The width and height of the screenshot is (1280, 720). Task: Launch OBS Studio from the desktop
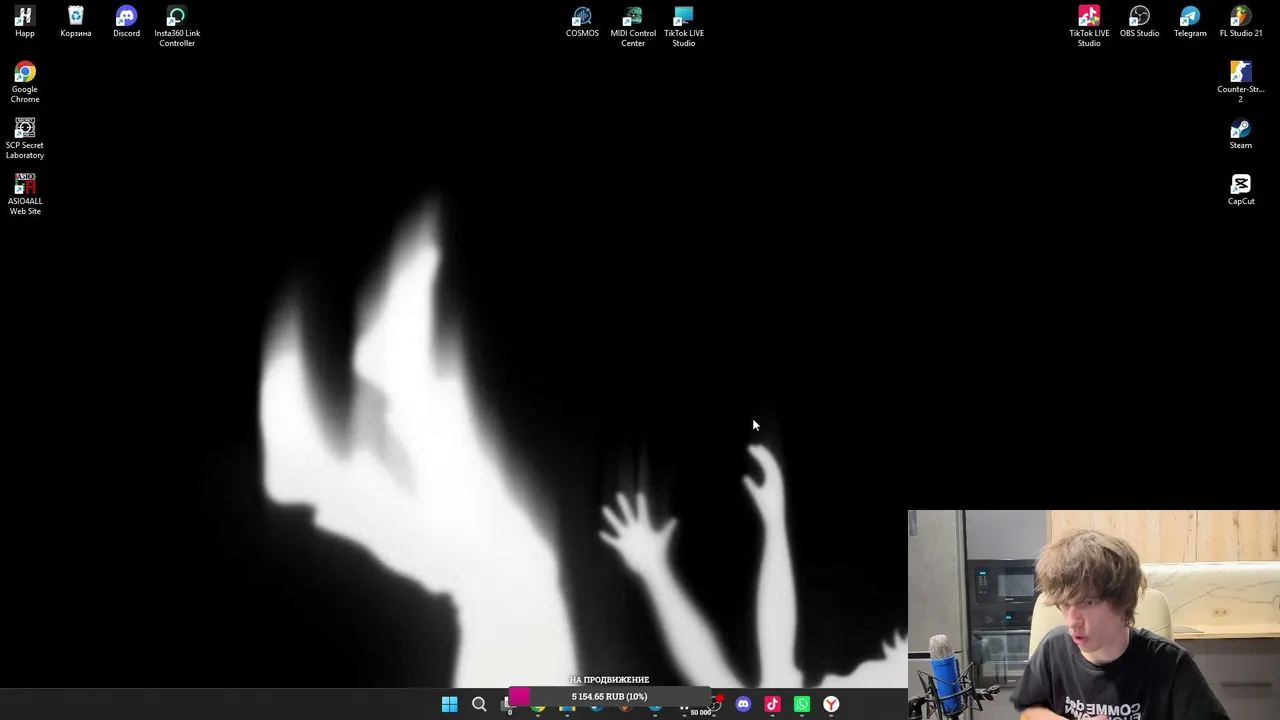coord(1139,22)
